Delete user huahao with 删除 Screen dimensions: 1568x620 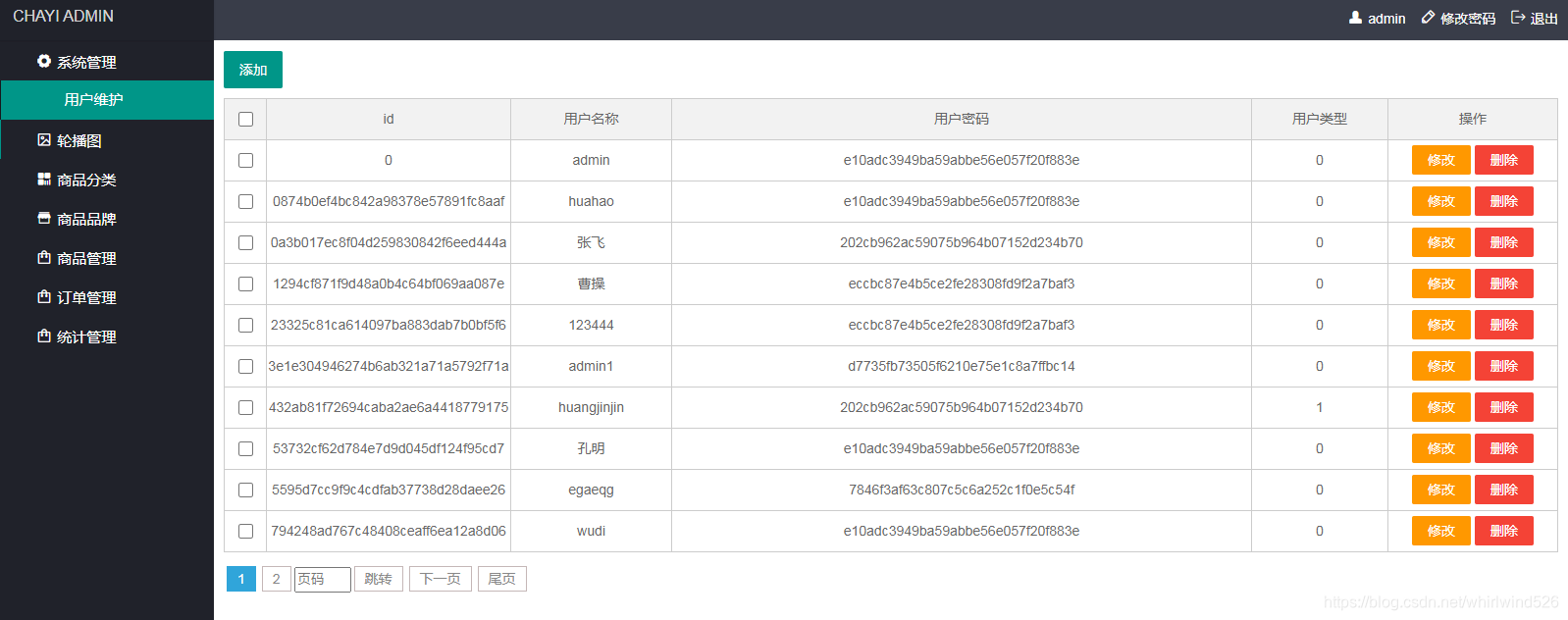tap(1504, 201)
